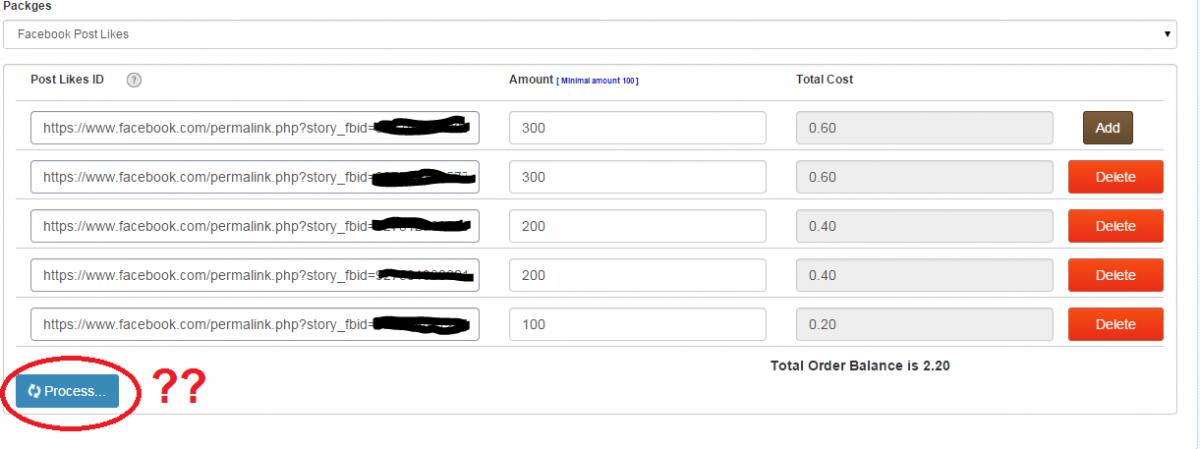Focus the third row amount 200 field
The image size is (1200, 449).
click(x=638, y=226)
